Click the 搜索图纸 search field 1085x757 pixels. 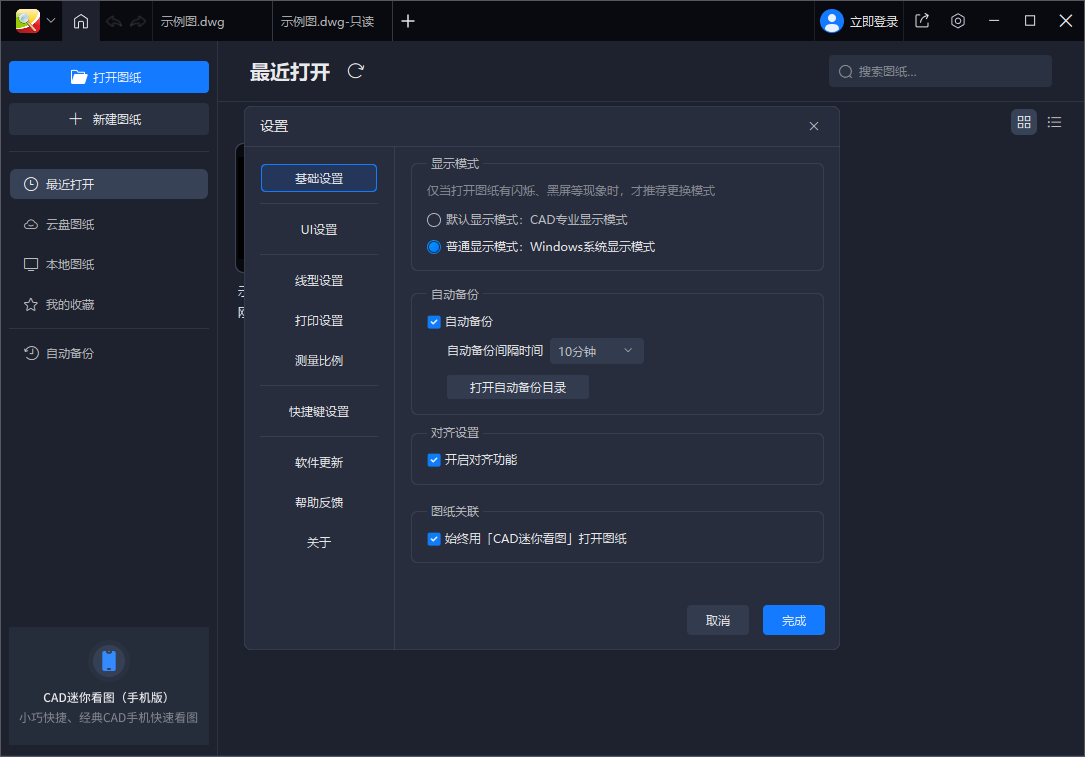tap(940, 71)
